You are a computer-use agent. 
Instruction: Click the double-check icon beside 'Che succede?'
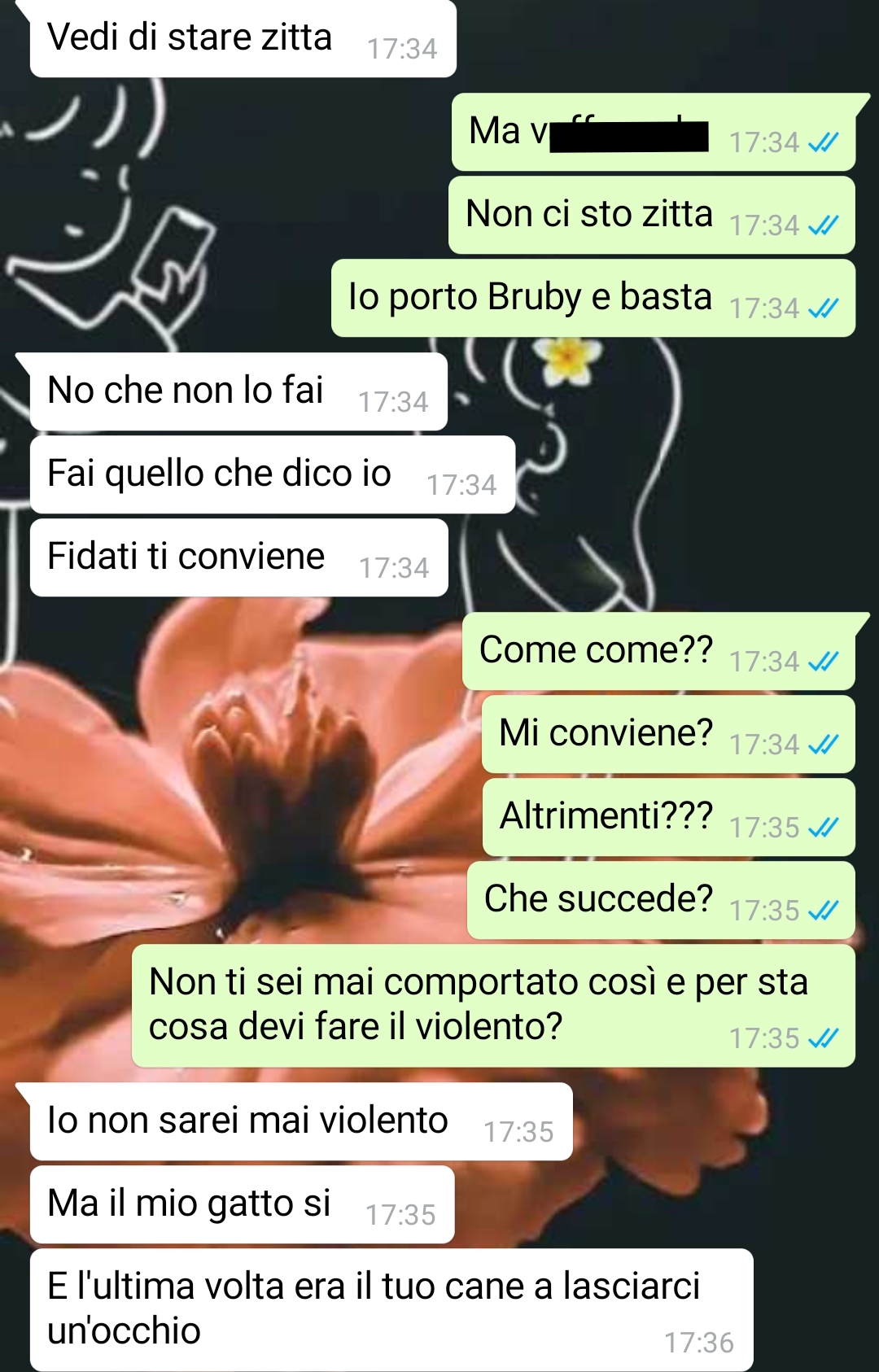point(824,911)
